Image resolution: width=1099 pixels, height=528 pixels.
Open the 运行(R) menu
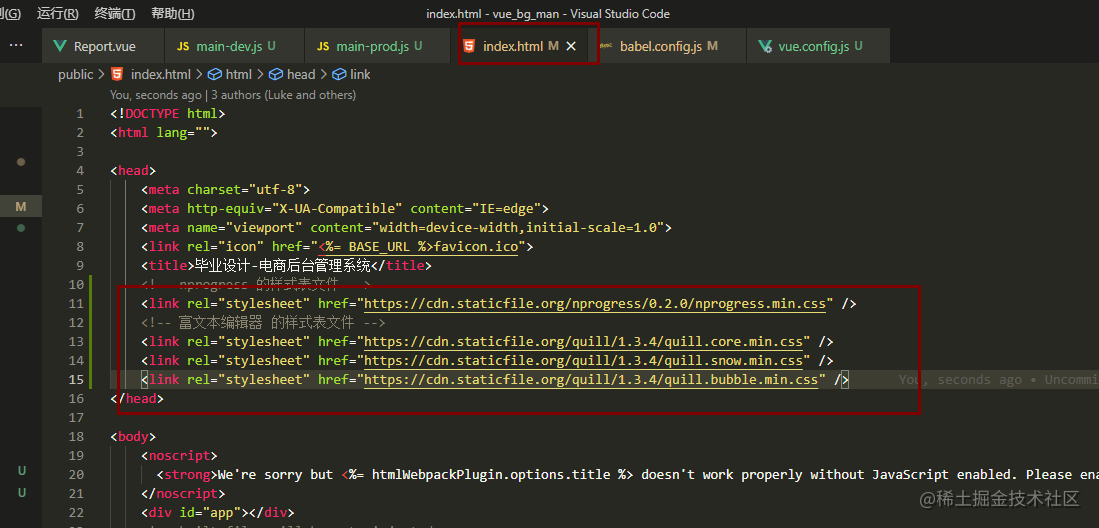tap(57, 14)
